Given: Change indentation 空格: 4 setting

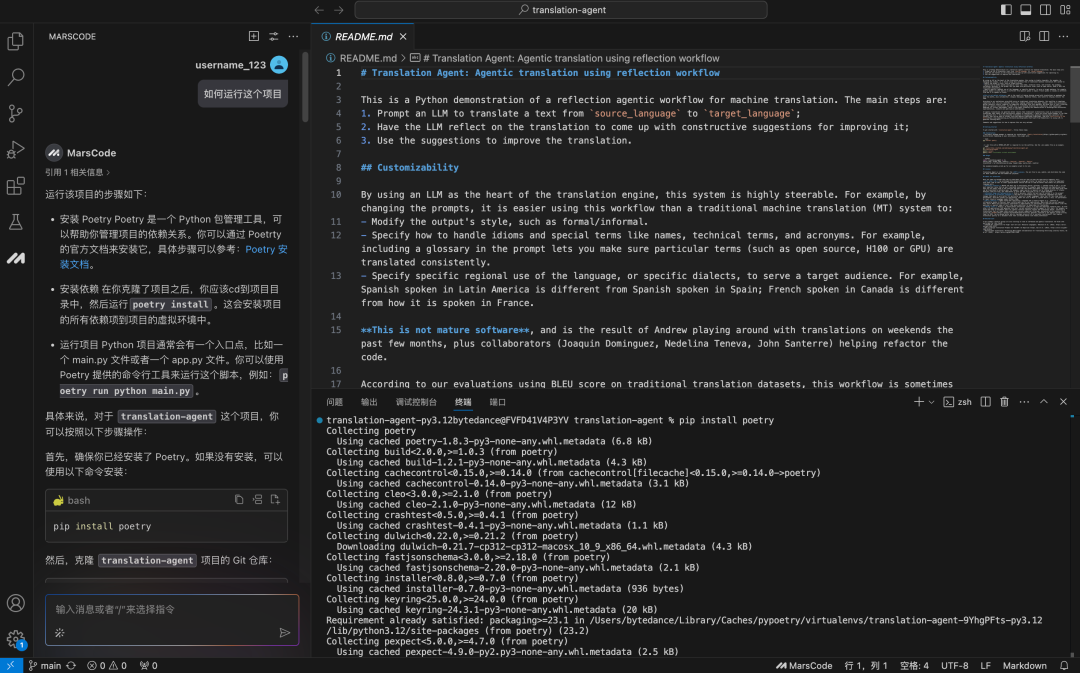Looking at the screenshot, I should click(x=915, y=665).
